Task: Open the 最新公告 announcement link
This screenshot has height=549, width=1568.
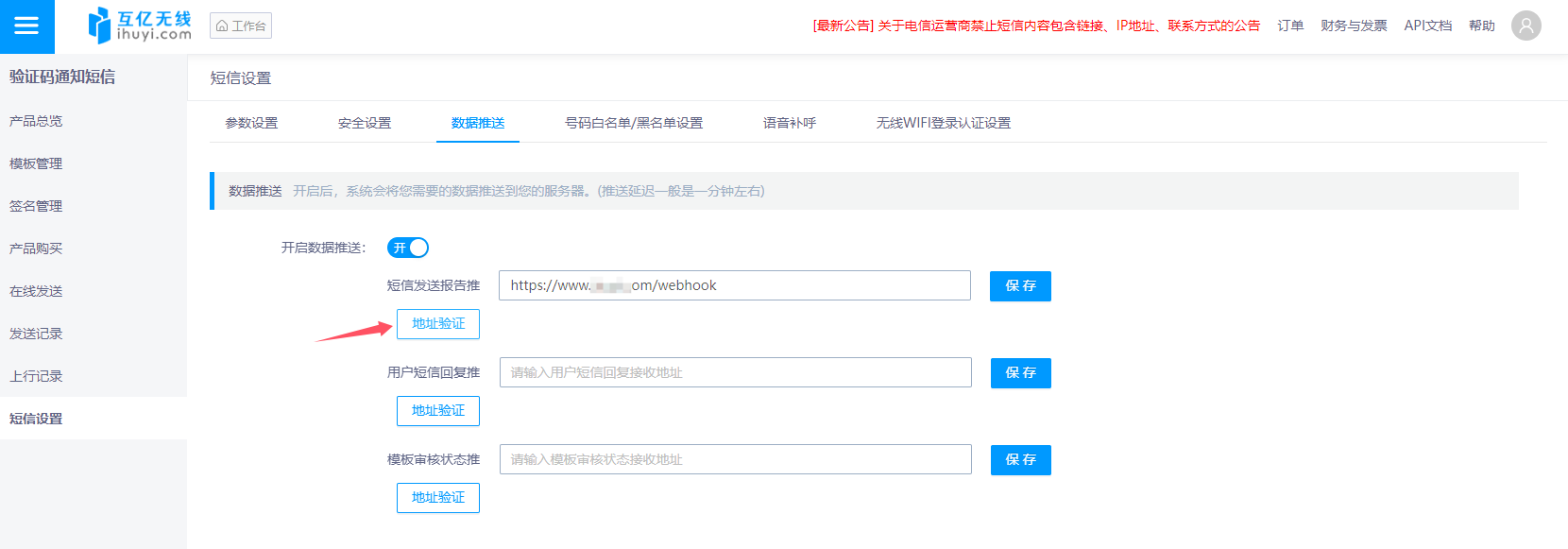Action: (1035, 26)
